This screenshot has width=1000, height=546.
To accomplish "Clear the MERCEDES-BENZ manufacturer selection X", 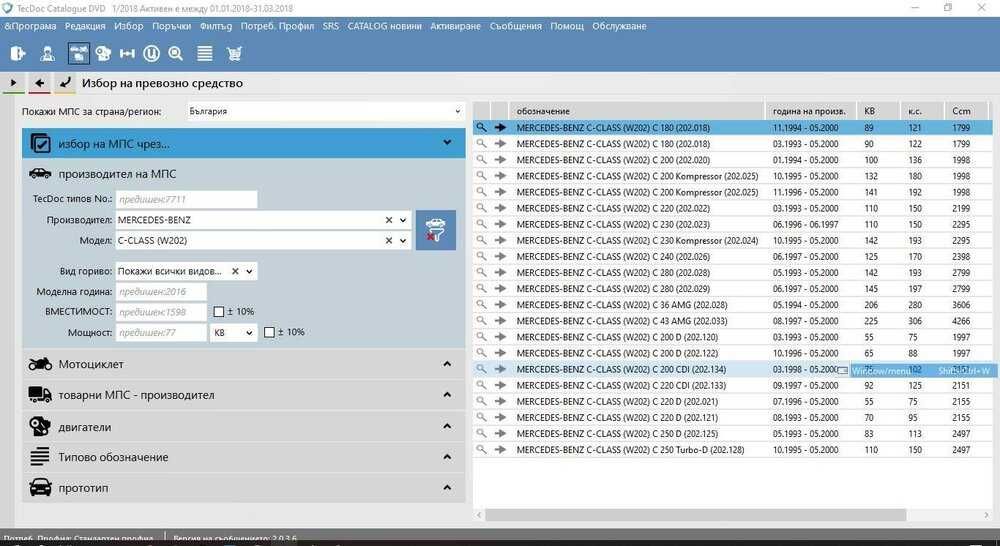I will 389,220.
